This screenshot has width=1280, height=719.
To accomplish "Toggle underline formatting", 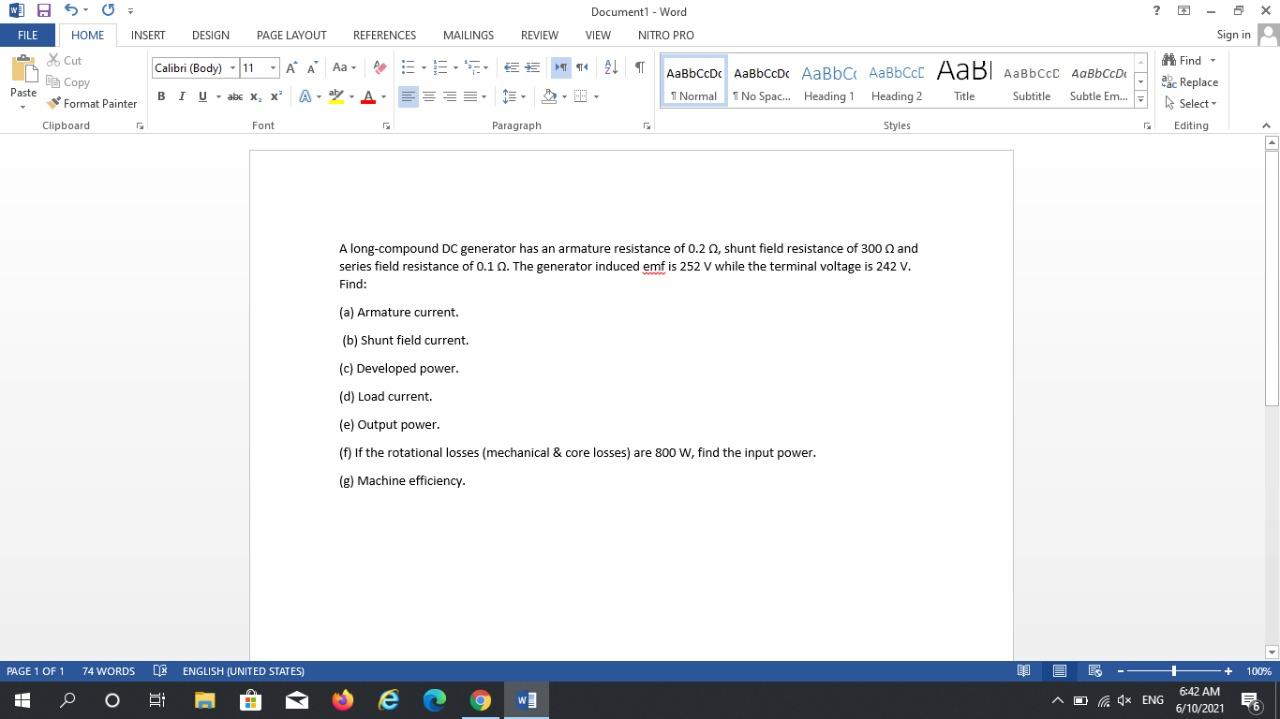I will pyautogui.click(x=200, y=96).
